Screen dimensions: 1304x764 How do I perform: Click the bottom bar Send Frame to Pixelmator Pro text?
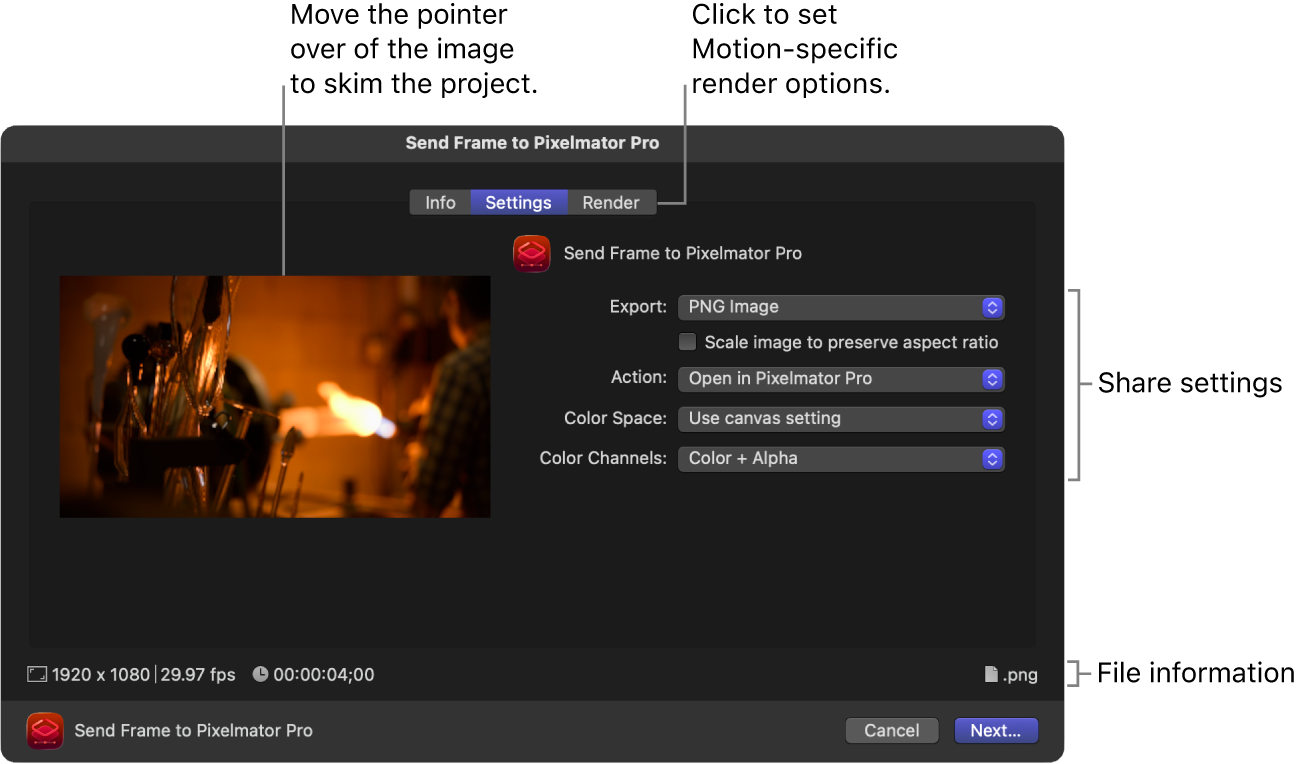[x=194, y=731]
